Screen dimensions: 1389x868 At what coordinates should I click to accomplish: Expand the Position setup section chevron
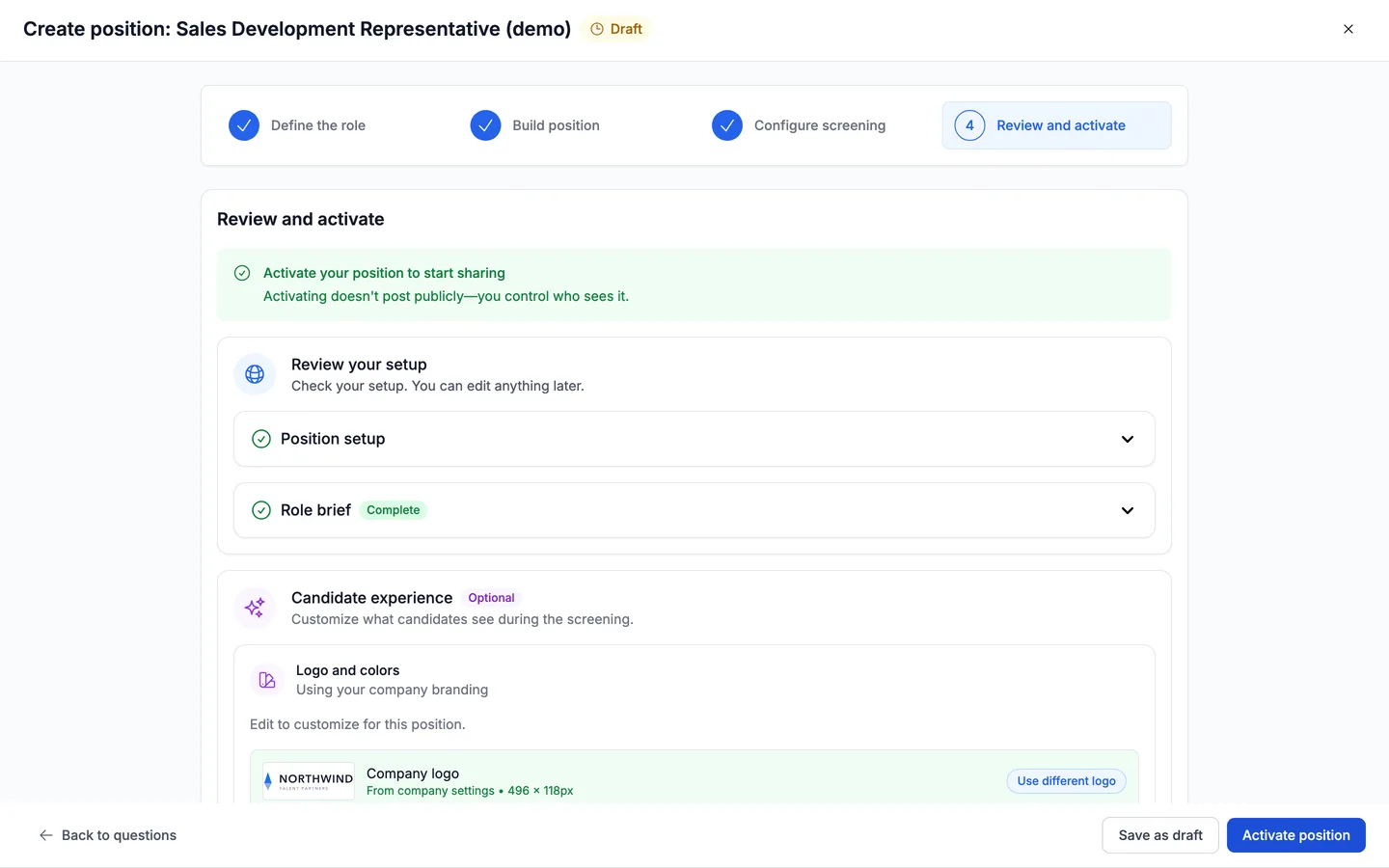click(1128, 439)
